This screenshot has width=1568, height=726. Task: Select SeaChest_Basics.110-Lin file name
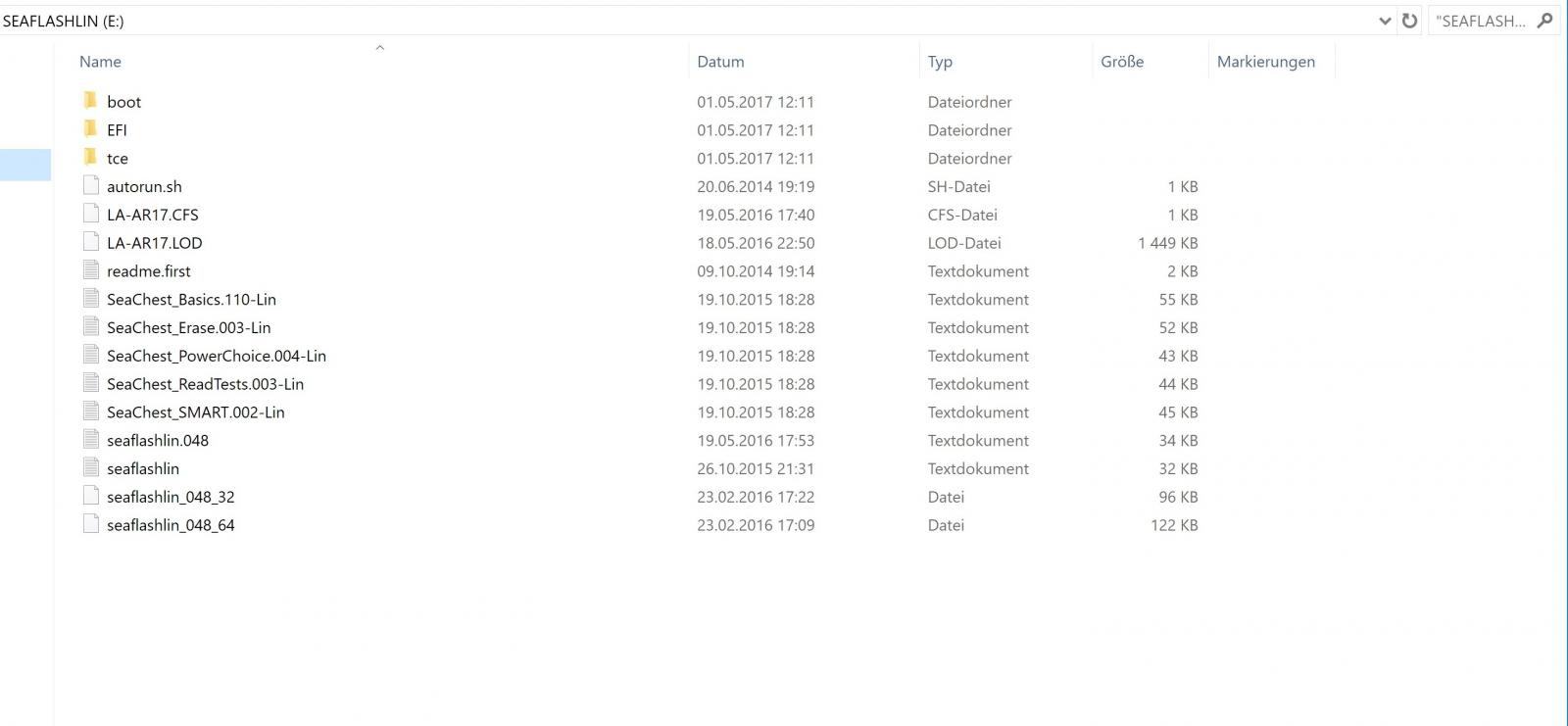coord(191,300)
